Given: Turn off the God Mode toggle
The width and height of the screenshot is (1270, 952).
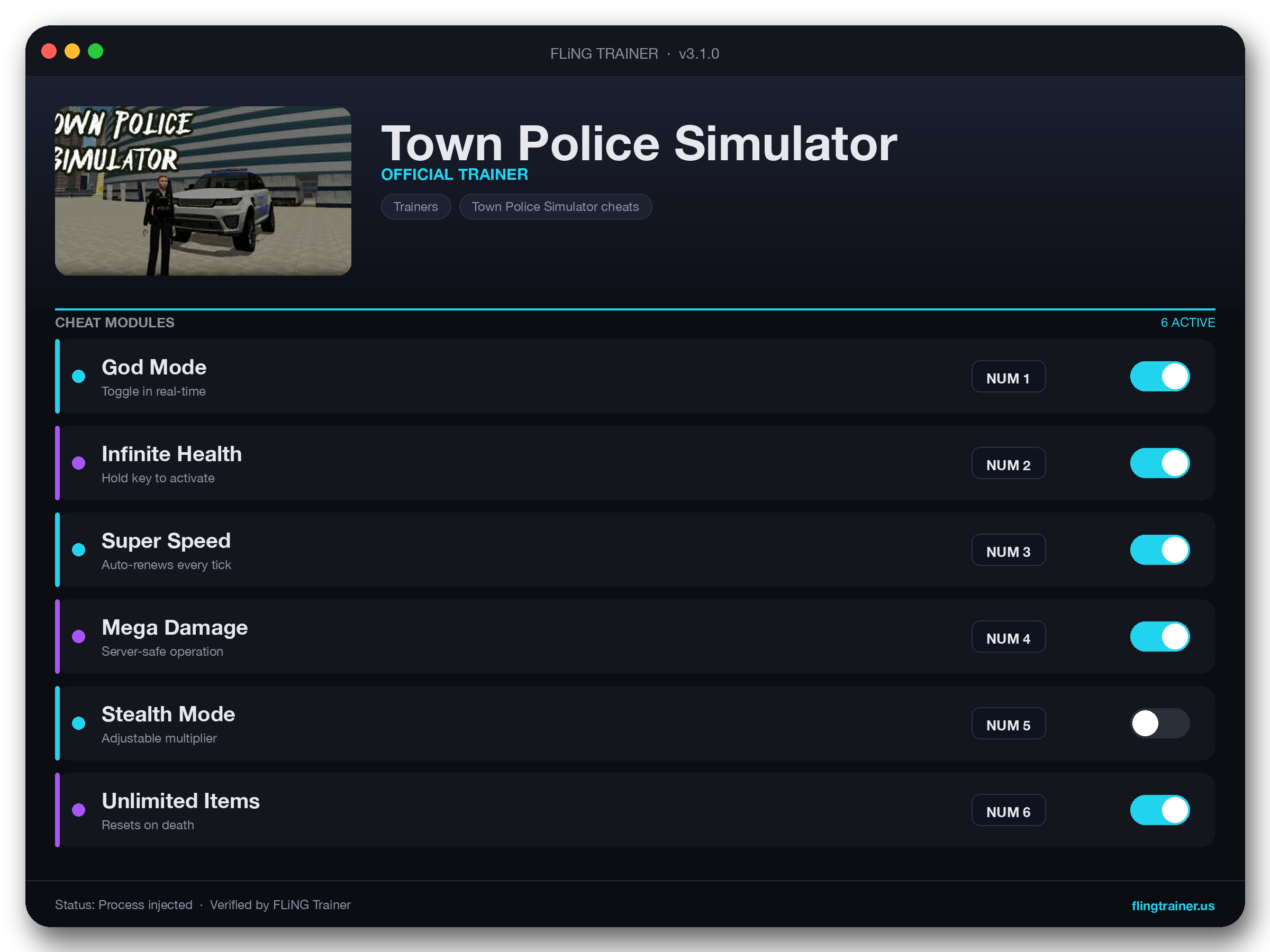Looking at the screenshot, I should [x=1159, y=377].
